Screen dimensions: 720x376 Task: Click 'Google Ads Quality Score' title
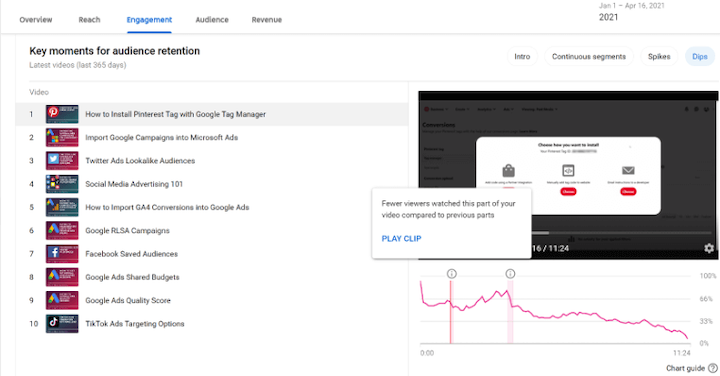(x=128, y=300)
